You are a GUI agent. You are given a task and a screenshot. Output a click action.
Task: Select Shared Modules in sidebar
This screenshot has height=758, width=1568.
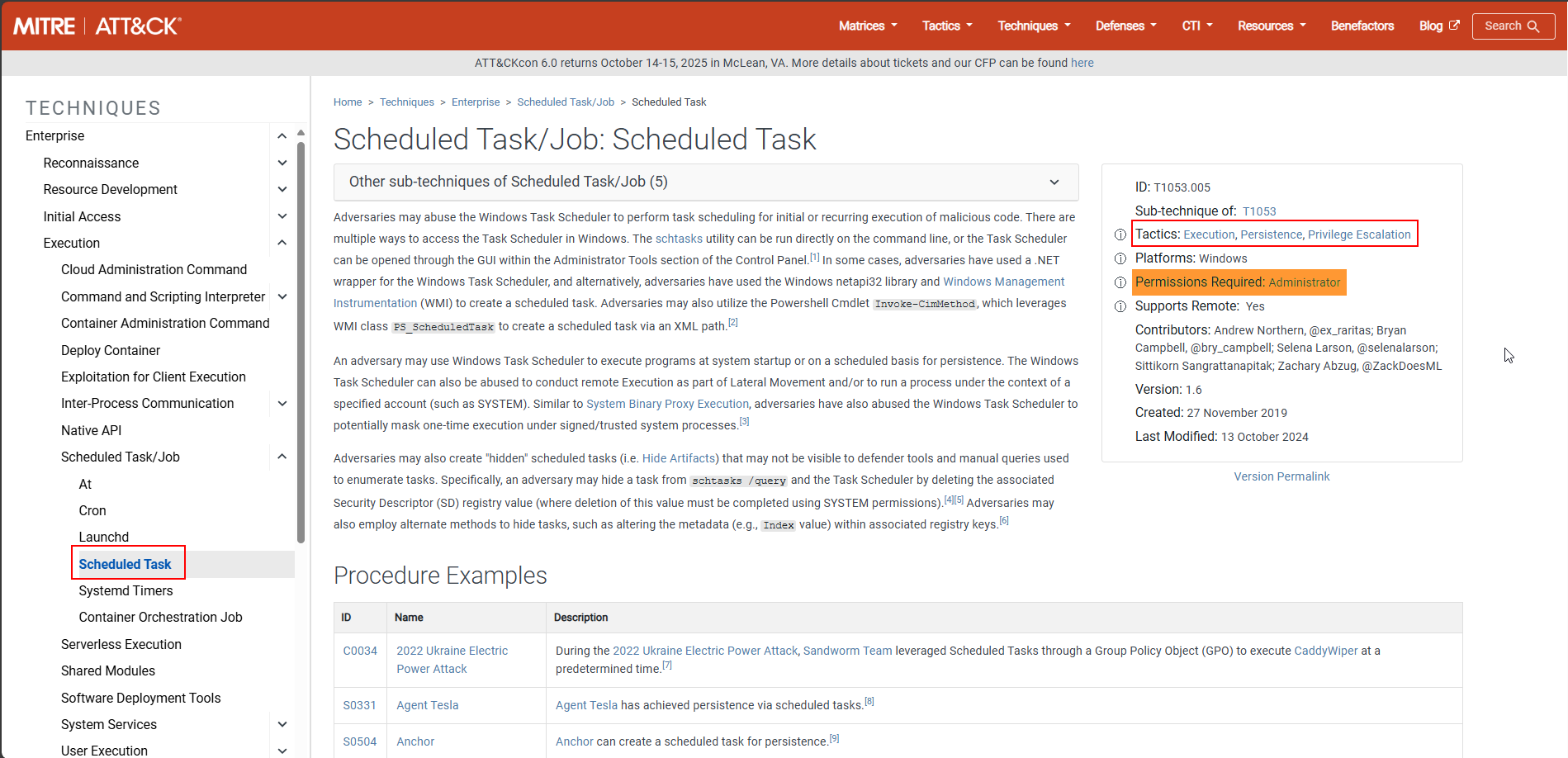click(108, 670)
